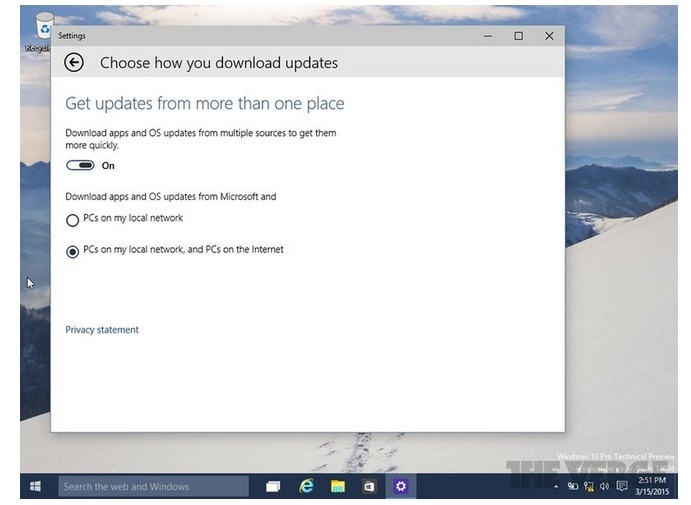
Task: Toggle off the multiple sources update switch
Action: tap(80, 165)
